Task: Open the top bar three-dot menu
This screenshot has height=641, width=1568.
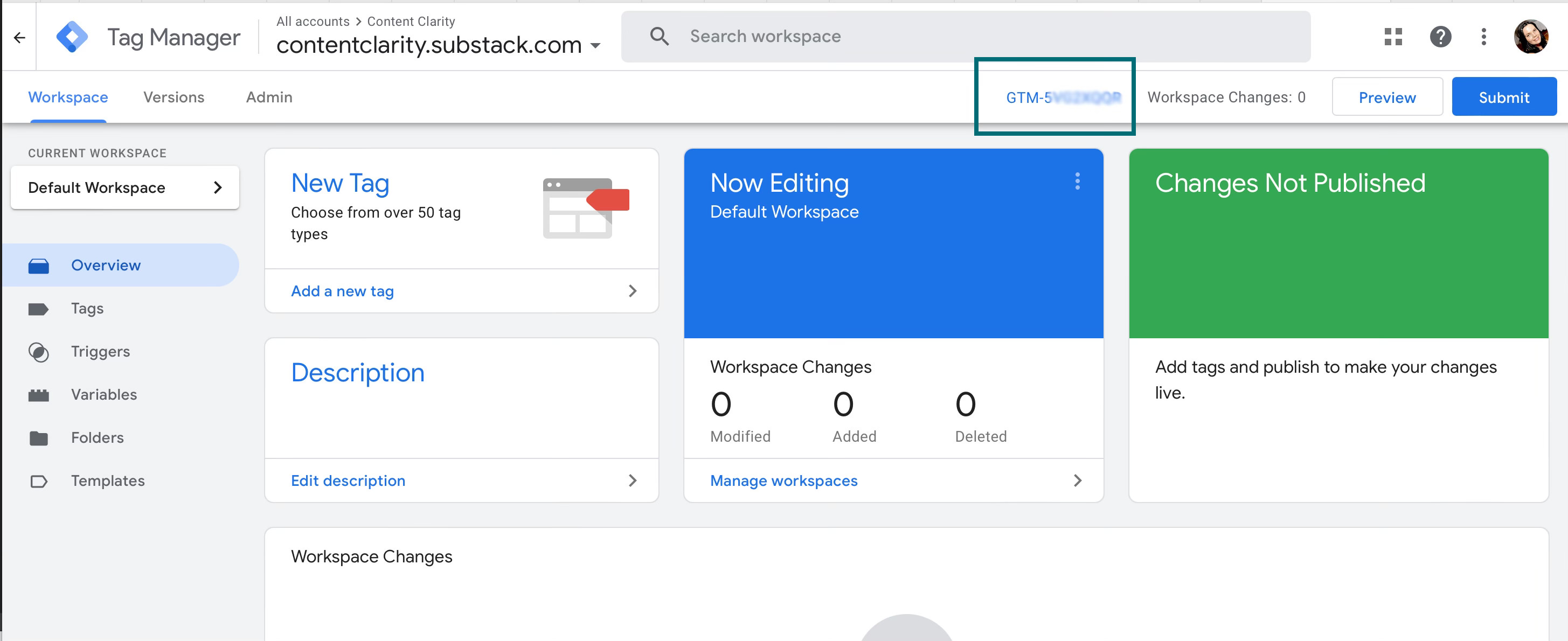Action: [1483, 37]
